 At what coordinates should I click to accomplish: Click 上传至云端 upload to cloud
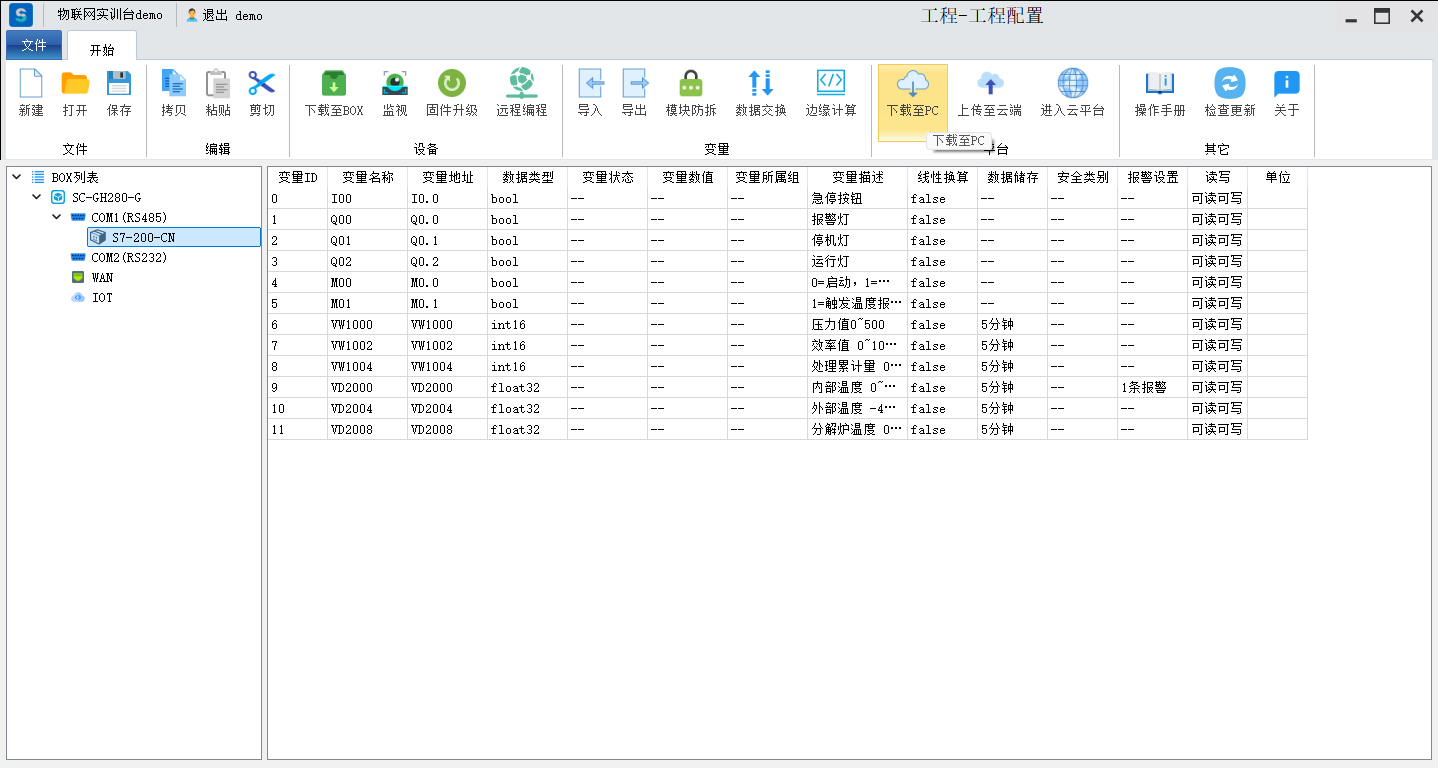[989, 94]
